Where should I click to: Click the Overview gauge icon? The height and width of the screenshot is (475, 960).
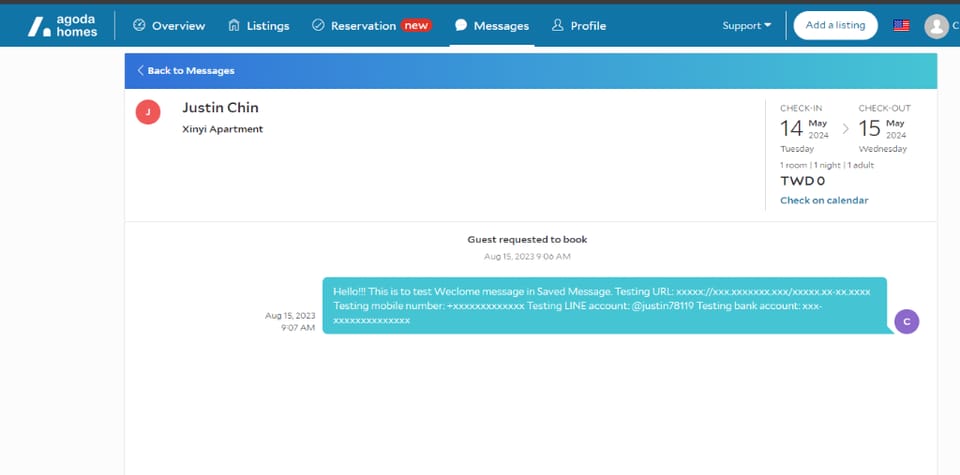tap(139, 25)
